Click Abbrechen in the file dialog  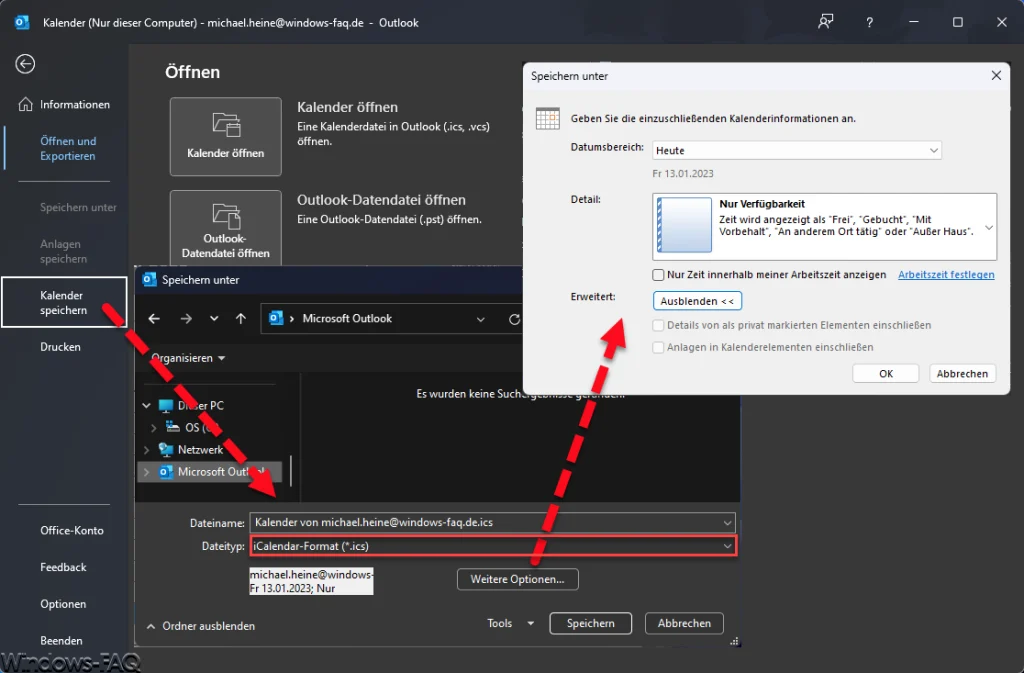tap(684, 623)
